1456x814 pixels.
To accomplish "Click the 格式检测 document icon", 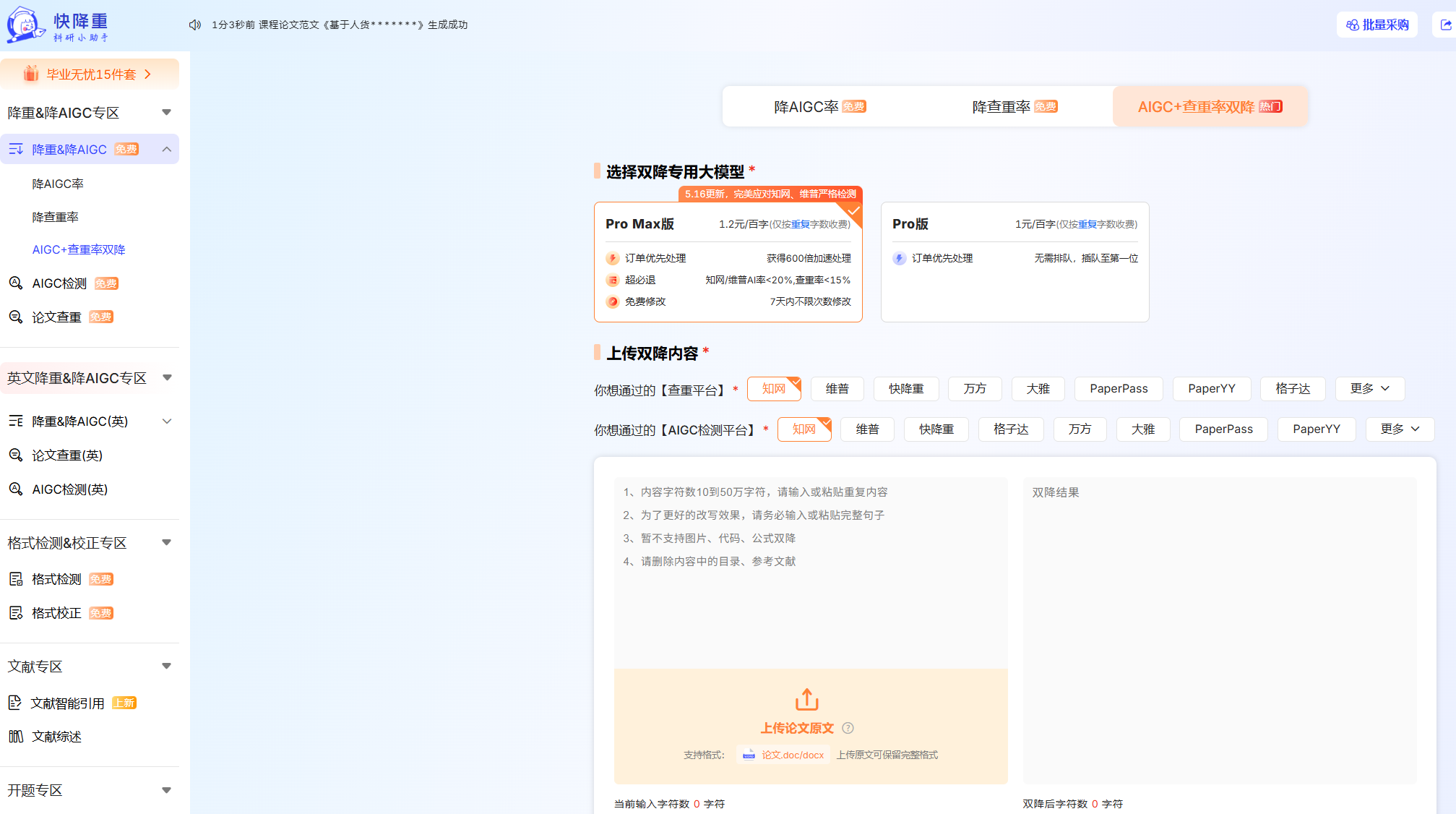I will (x=16, y=579).
